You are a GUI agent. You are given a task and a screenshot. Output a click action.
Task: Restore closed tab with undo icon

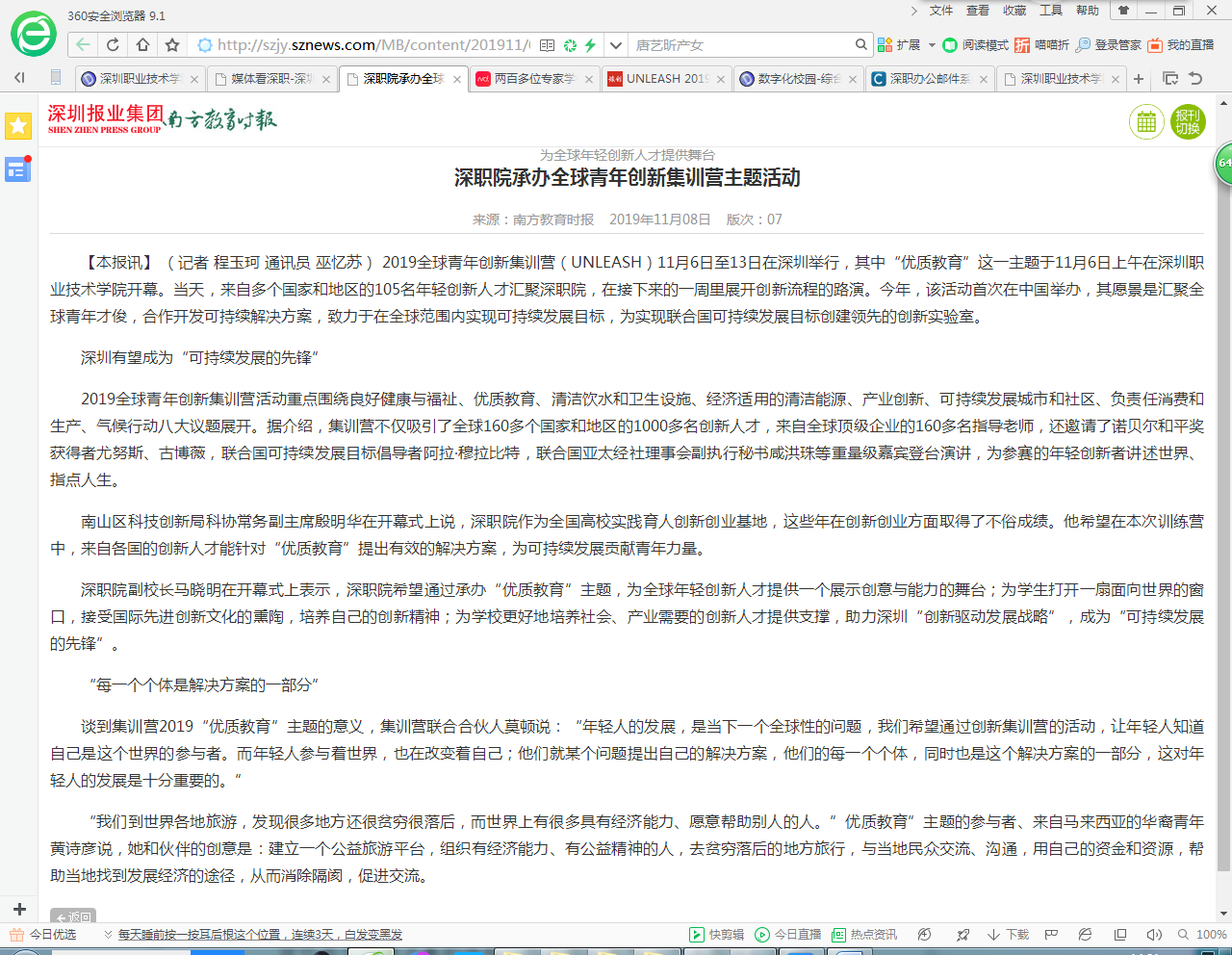1195,79
